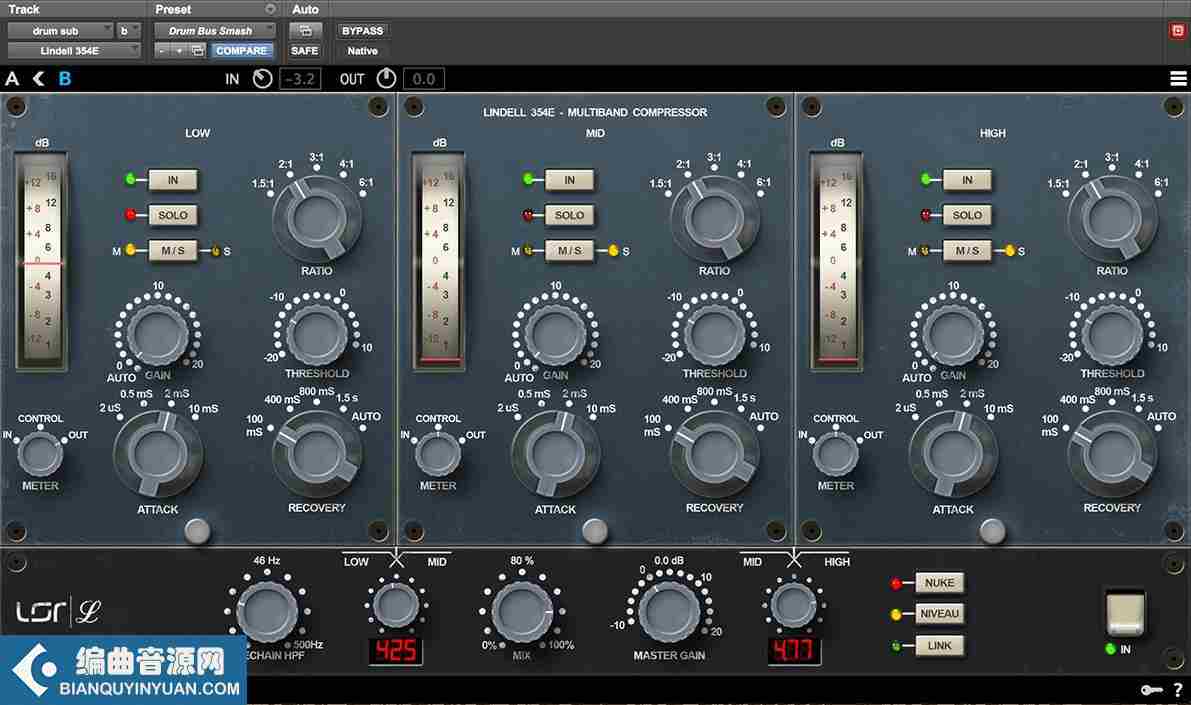Toggle the MID band M/S switch
The width and height of the screenshot is (1191, 705).
tap(570, 250)
